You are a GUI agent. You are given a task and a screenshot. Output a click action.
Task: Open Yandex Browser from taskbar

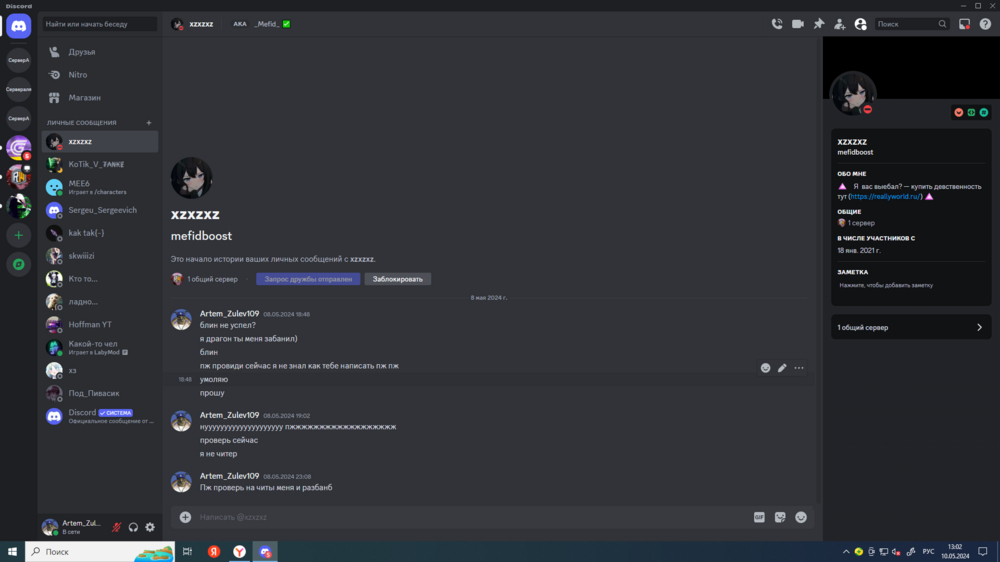point(239,552)
